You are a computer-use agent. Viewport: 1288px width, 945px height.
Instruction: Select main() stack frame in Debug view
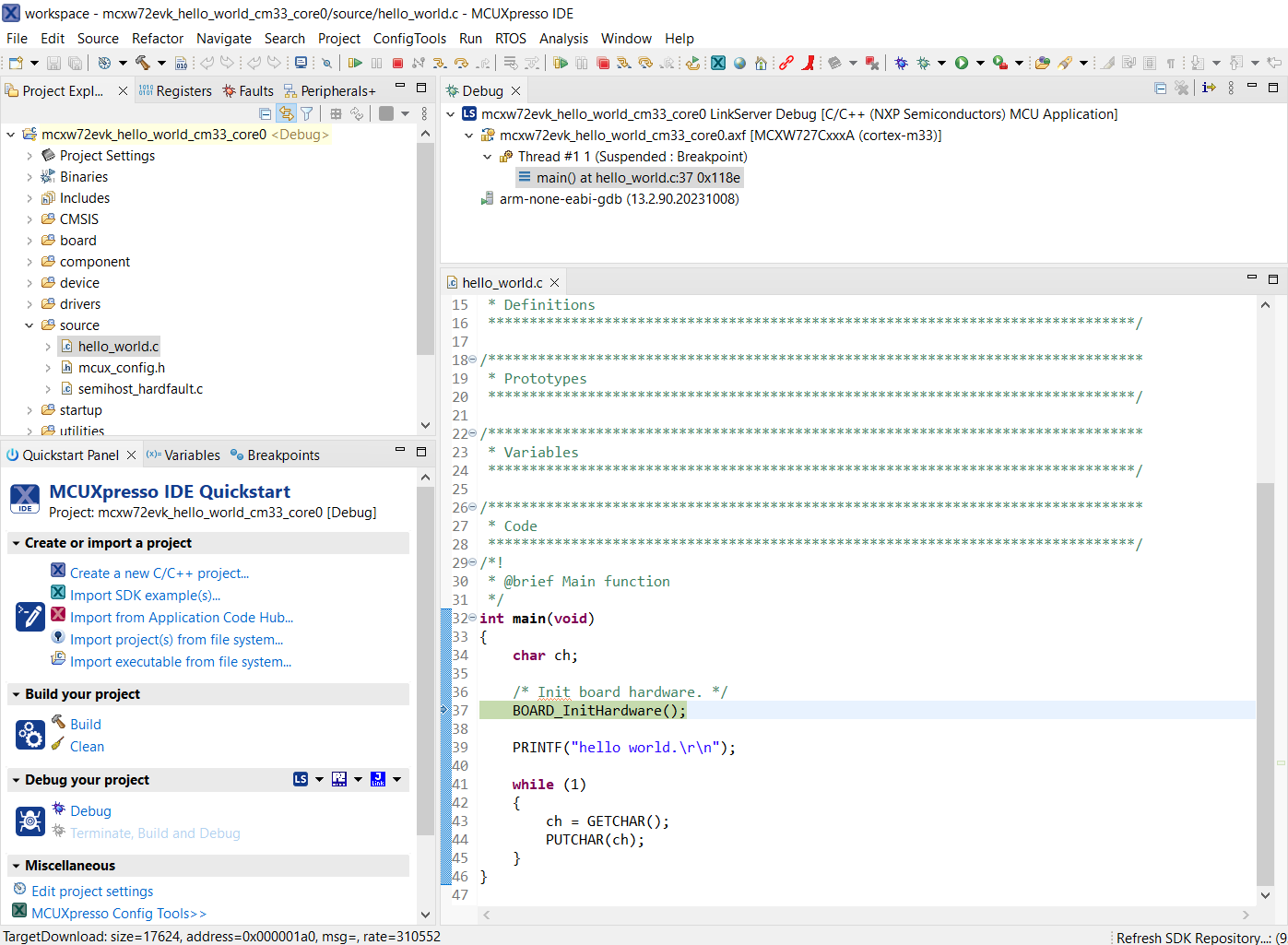coord(637,178)
